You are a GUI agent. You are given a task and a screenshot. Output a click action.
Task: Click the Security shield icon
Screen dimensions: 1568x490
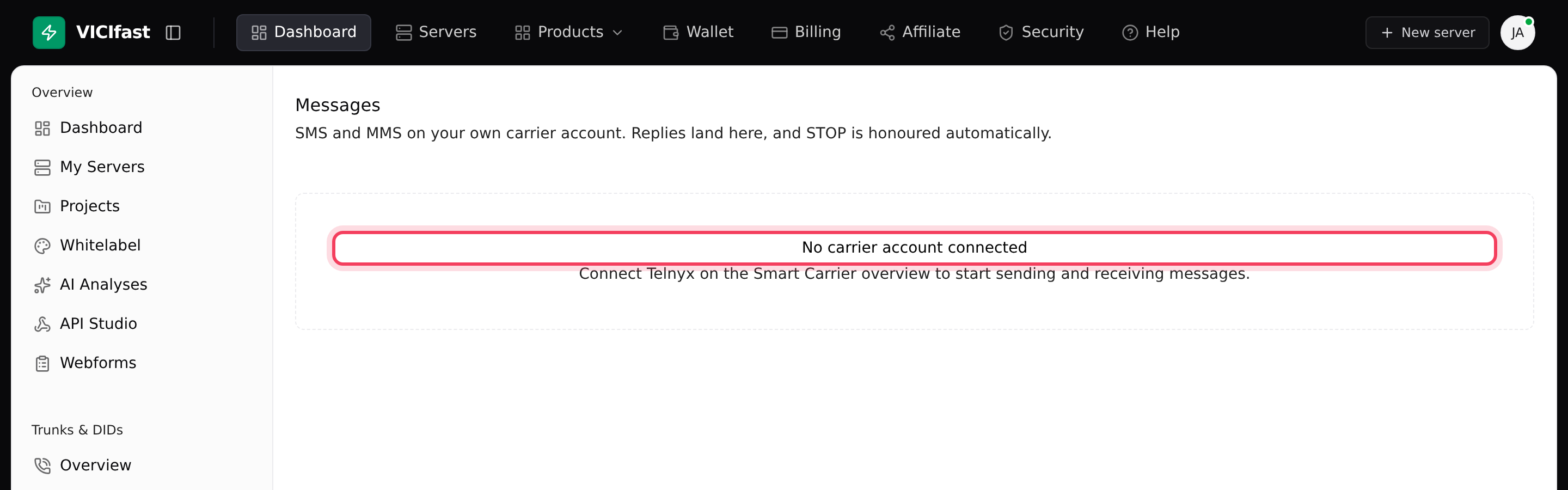point(1006,32)
